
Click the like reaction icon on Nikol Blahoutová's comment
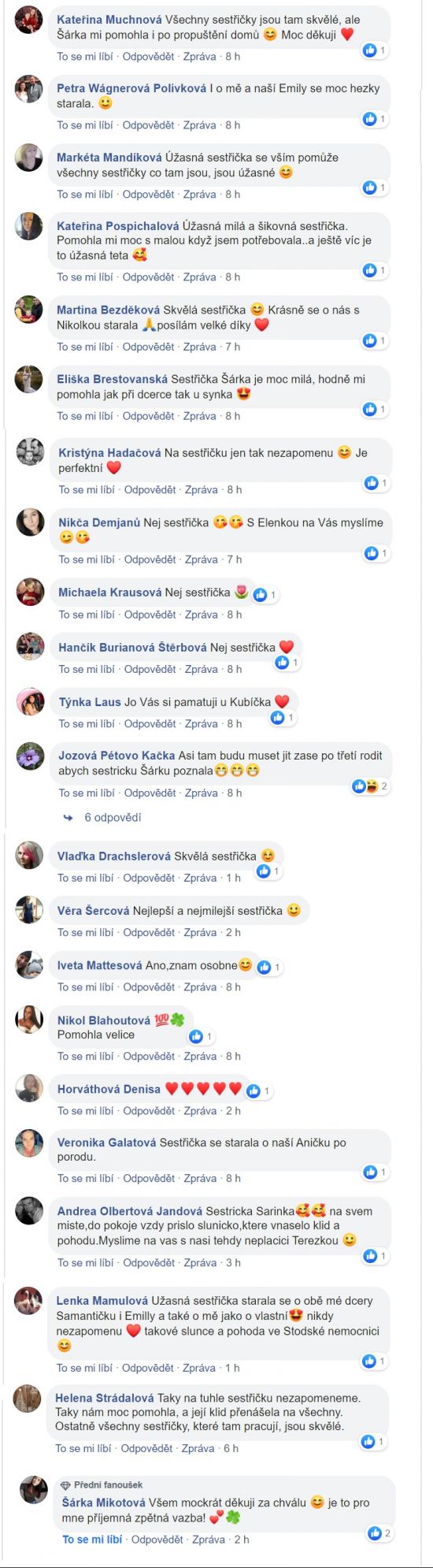click(195, 1036)
